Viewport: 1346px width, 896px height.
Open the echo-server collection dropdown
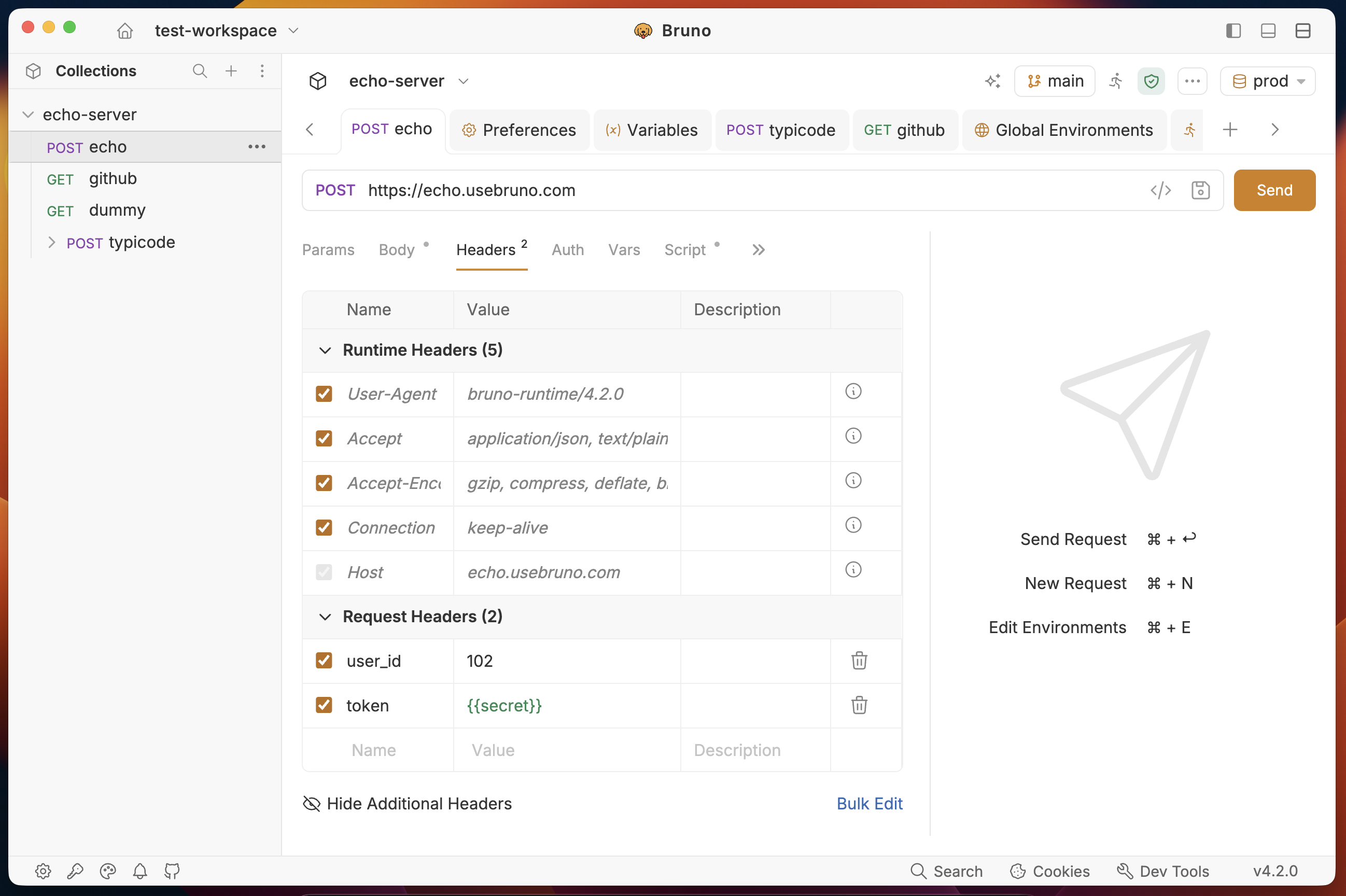pyautogui.click(x=409, y=81)
